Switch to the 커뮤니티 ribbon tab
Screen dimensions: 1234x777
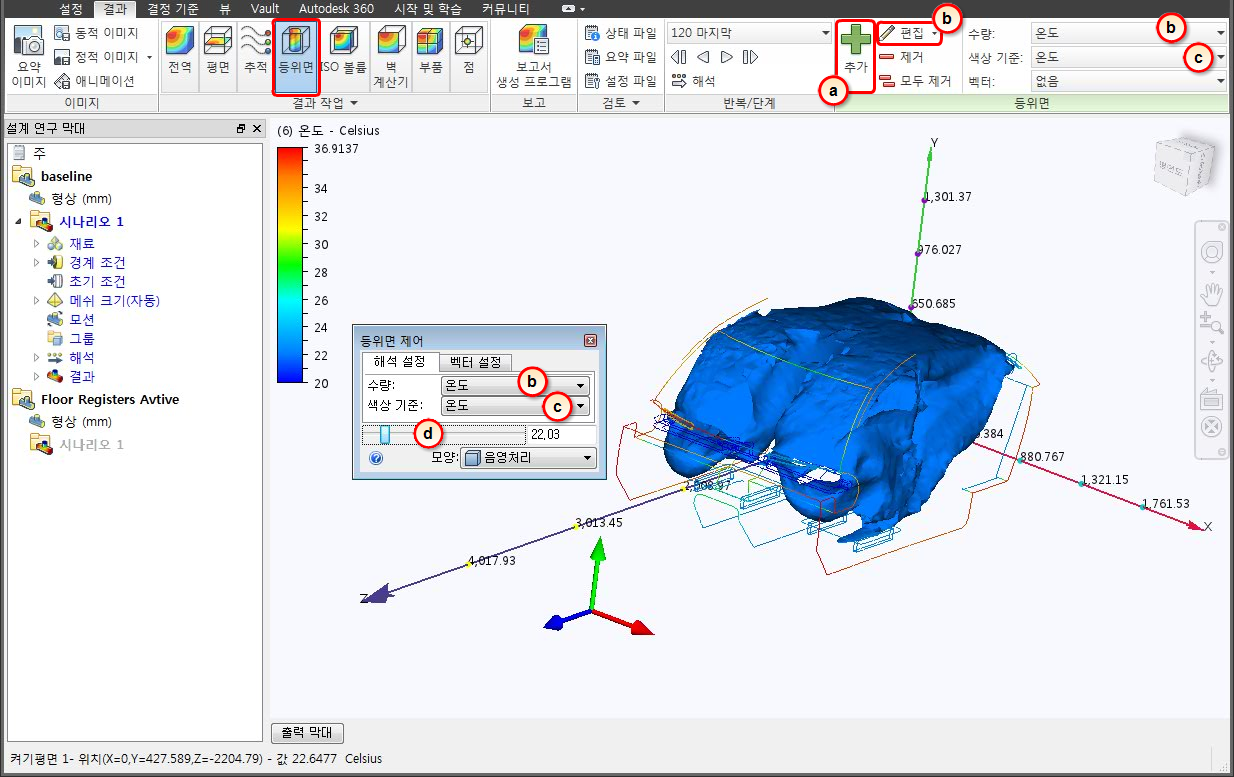506,9
